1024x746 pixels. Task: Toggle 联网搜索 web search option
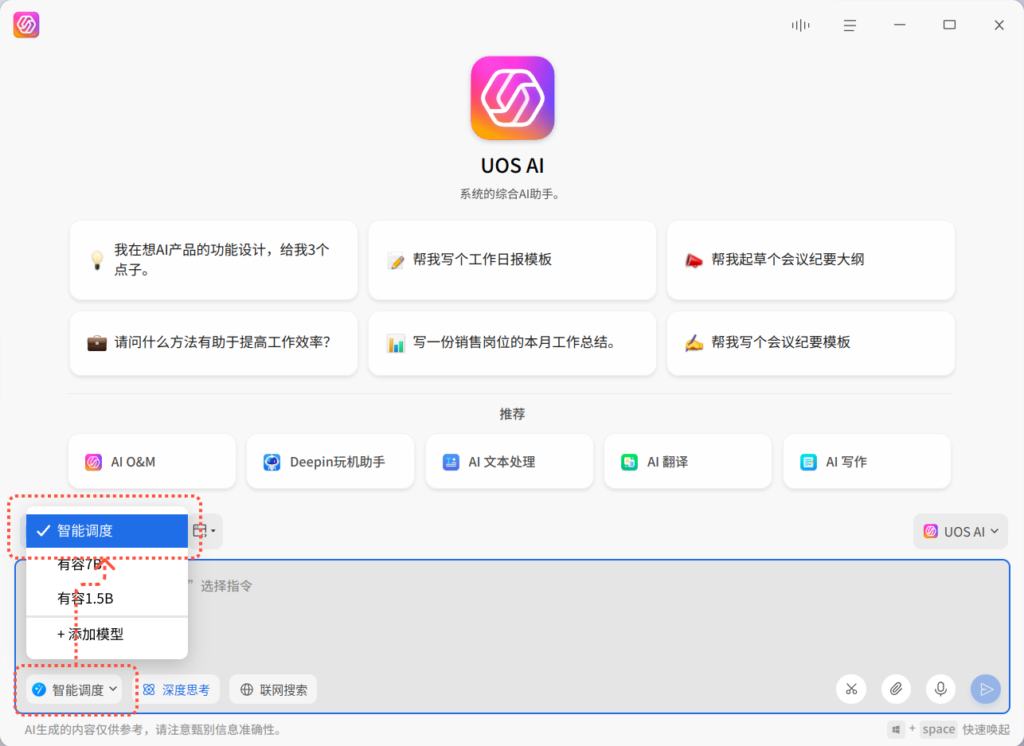click(x=273, y=689)
